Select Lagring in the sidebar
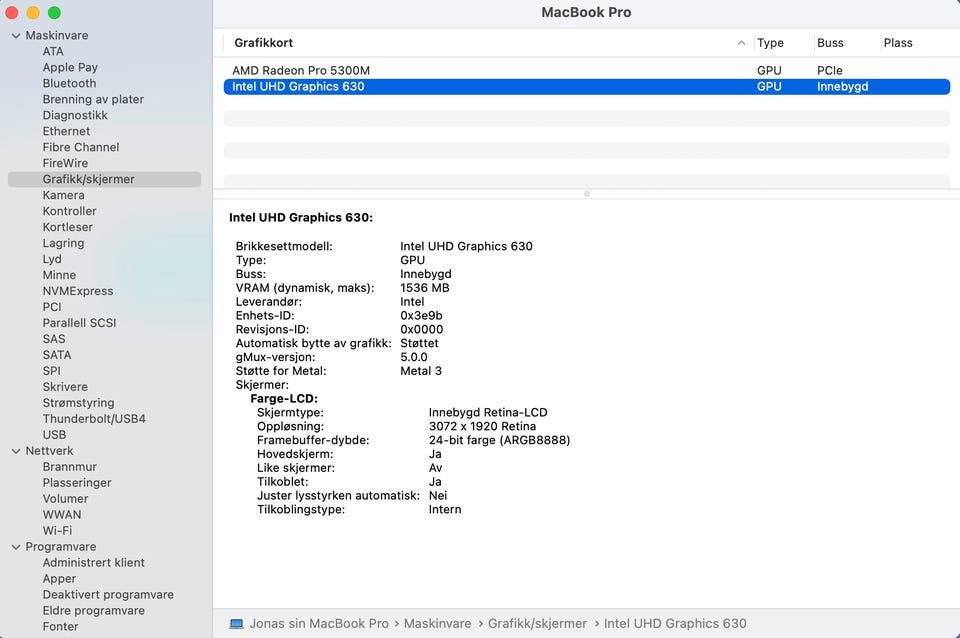Image resolution: width=960 pixels, height=638 pixels. [x=63, y=243]
